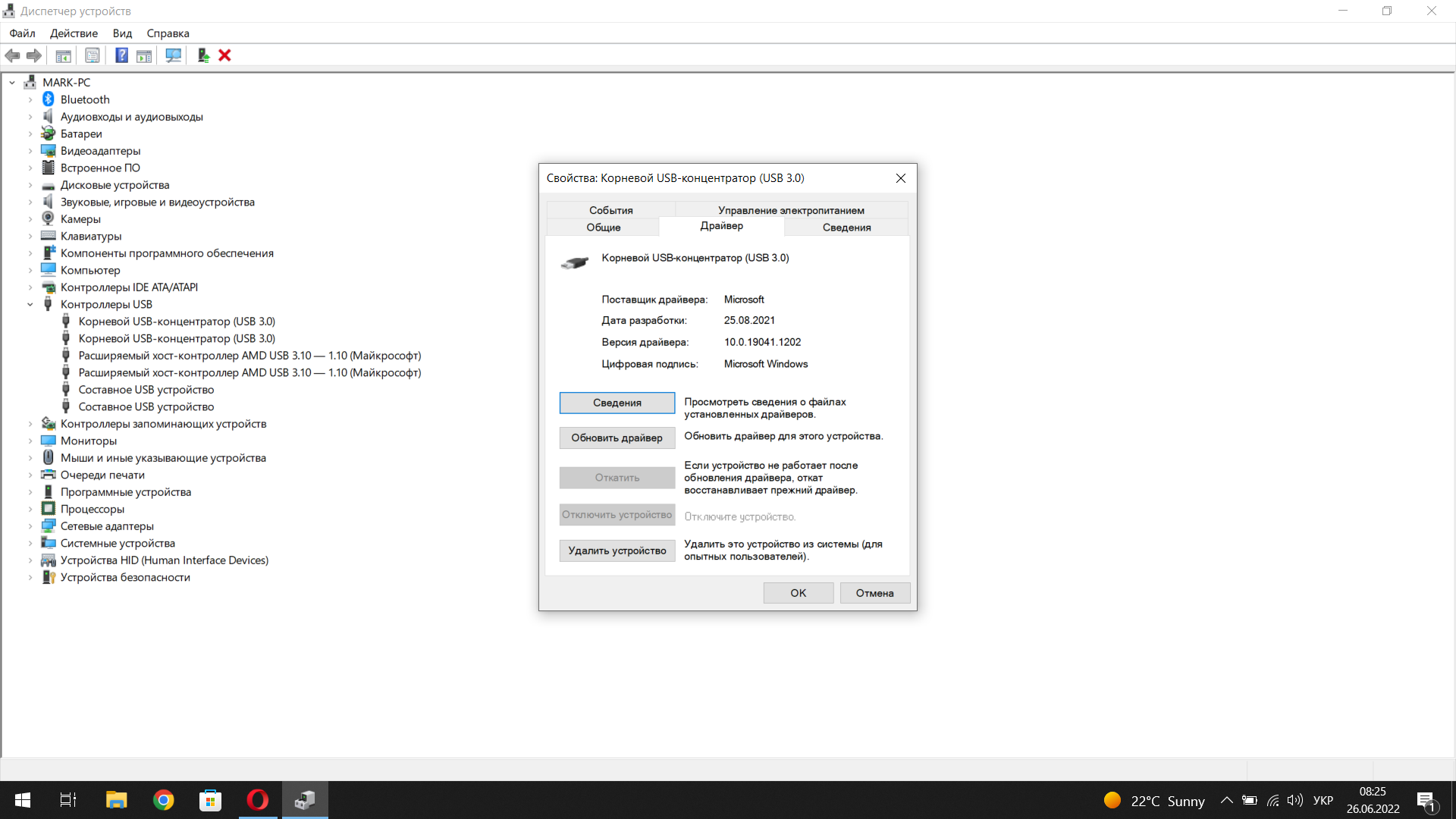Click the Bluetooth category icon

[49, 99]
